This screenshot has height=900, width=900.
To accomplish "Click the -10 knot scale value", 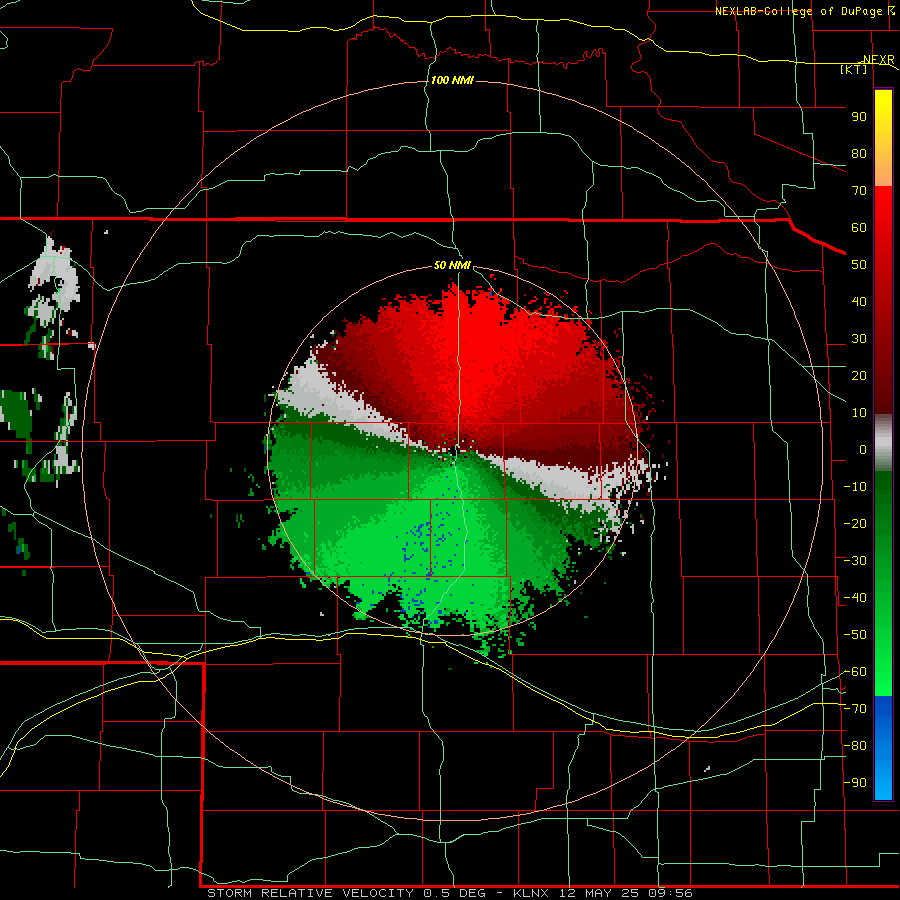I will 855,487.
